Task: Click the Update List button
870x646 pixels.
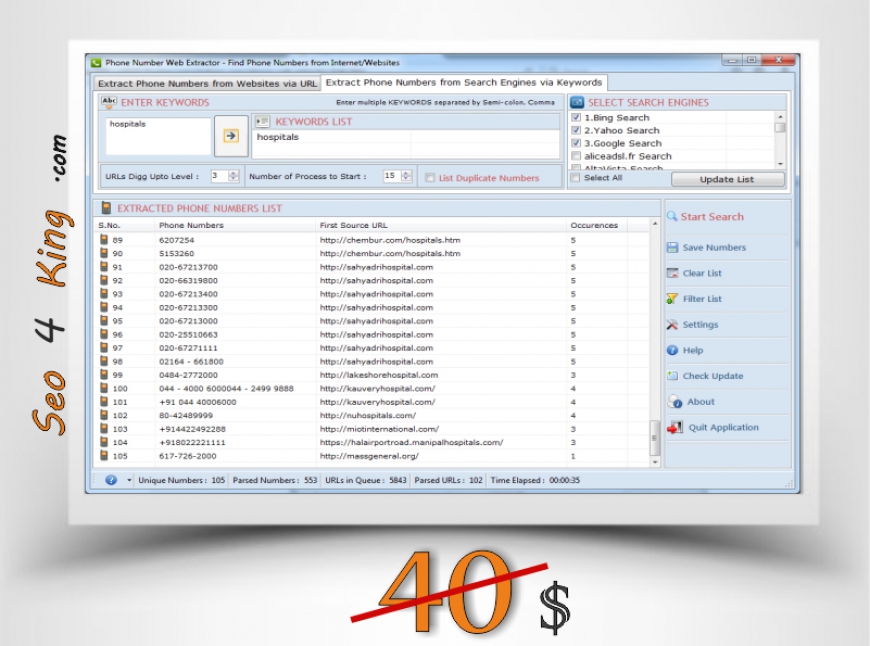Action: (727, 179)
